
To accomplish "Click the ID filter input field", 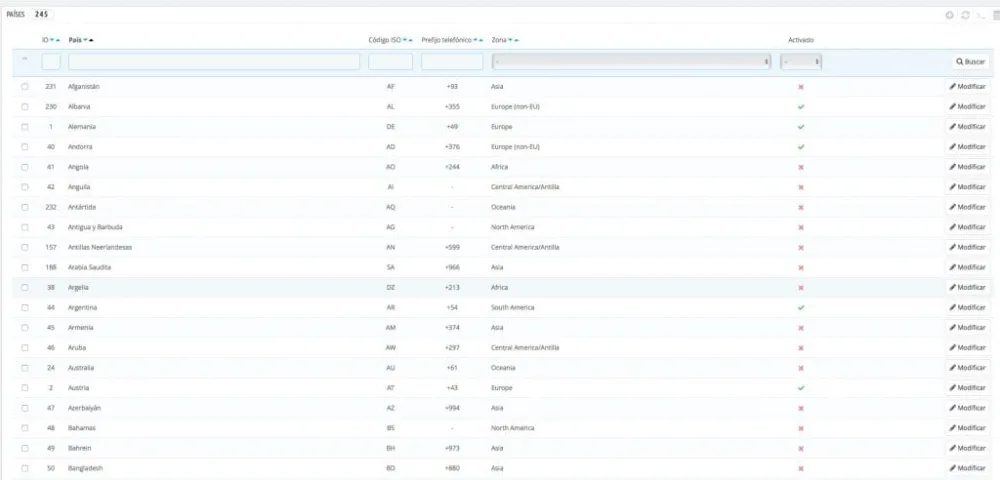I will (51, 62).
